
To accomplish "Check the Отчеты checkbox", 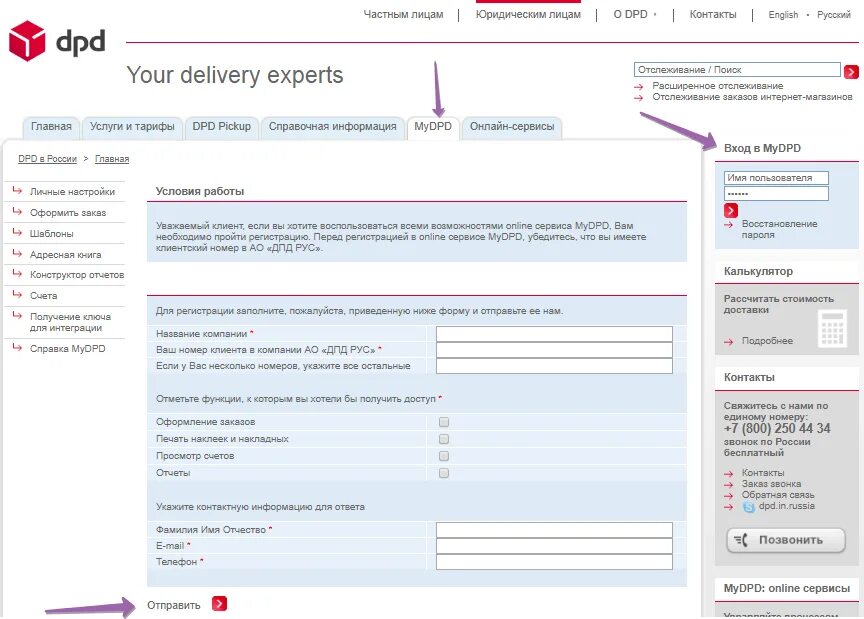I will [444, 473].
